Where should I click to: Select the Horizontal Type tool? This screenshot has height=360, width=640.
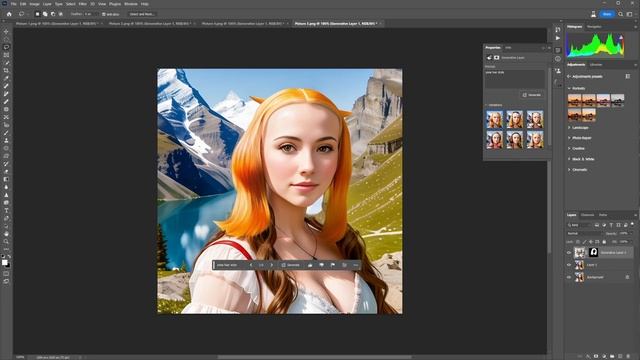click(6, 211)
